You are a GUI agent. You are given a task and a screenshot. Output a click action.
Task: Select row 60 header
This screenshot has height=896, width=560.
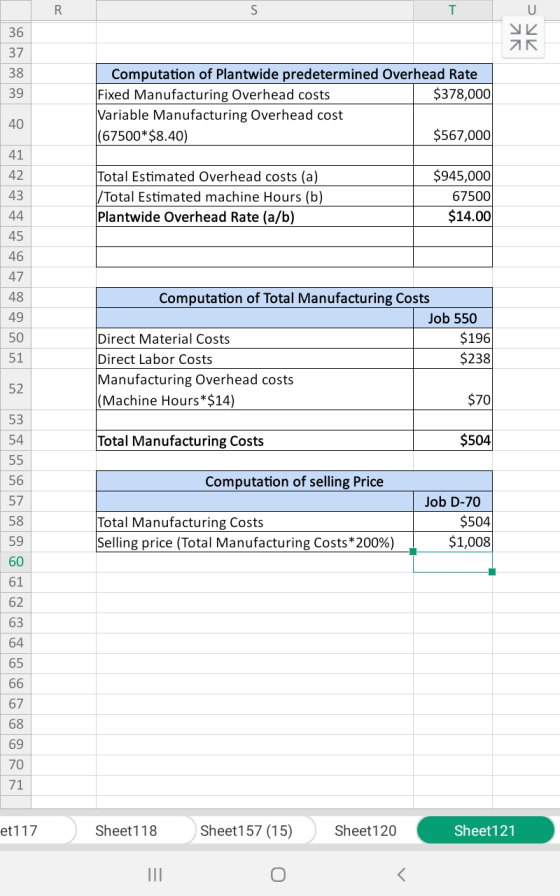click(15, 562)
